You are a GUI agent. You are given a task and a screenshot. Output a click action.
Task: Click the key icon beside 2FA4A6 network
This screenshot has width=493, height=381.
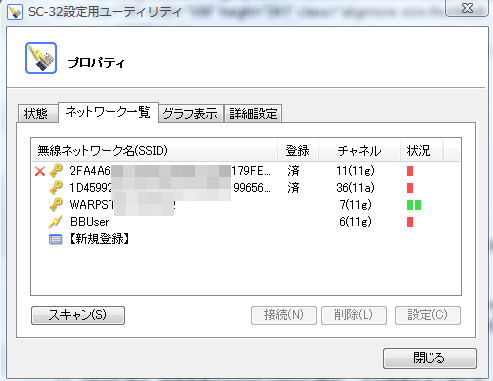(x=56, y=170)
